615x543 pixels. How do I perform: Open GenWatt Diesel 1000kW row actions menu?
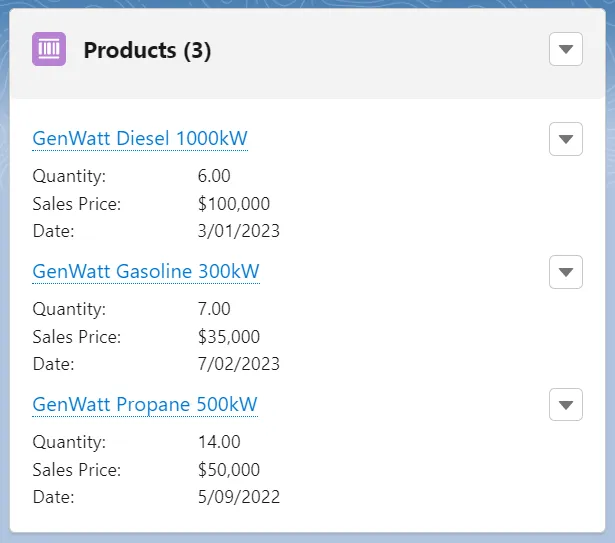pos(566,139)
